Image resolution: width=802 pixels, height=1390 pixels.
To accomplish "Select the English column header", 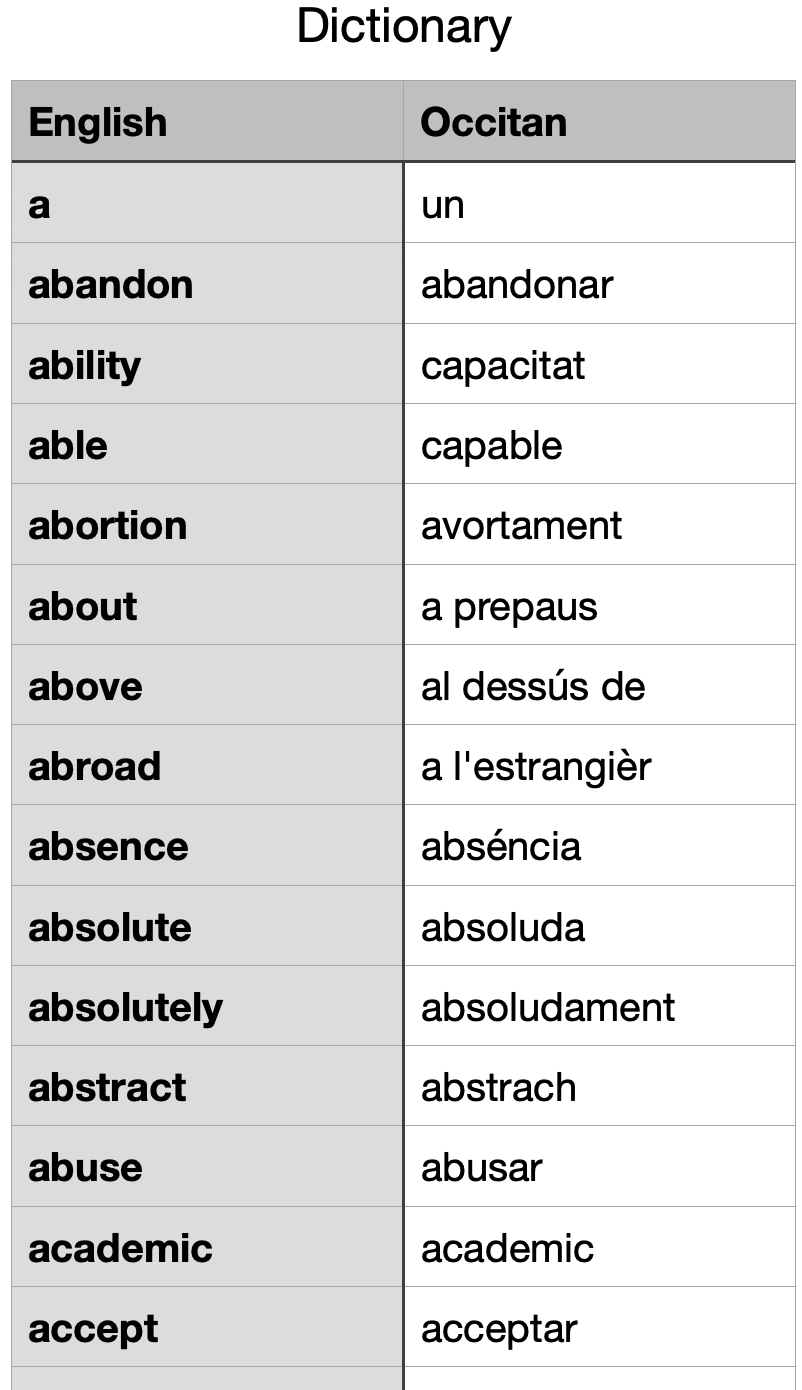I will (x=98, y=122).
